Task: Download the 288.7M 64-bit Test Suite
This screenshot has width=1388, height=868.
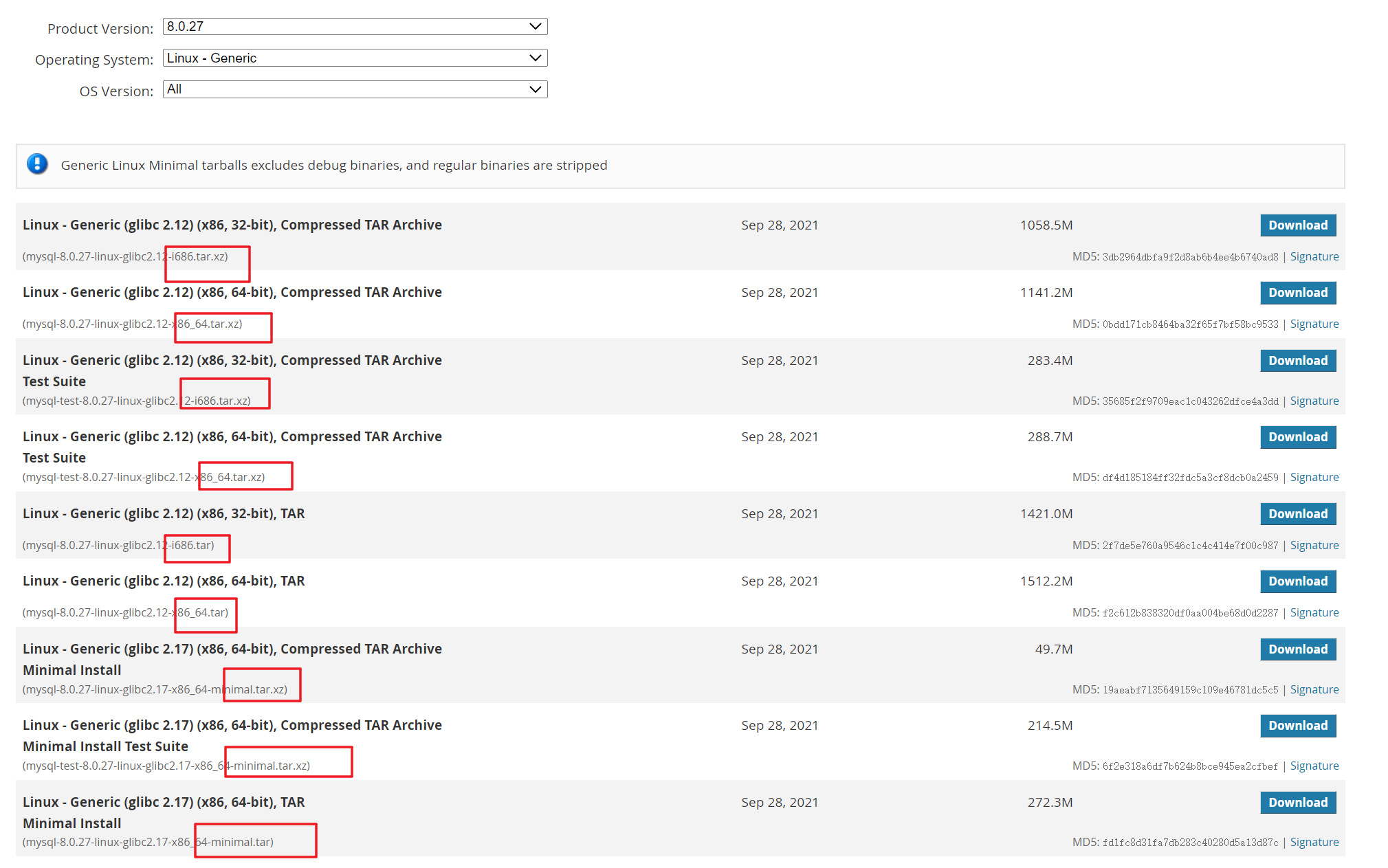Action: click(x=1298, y=437)
